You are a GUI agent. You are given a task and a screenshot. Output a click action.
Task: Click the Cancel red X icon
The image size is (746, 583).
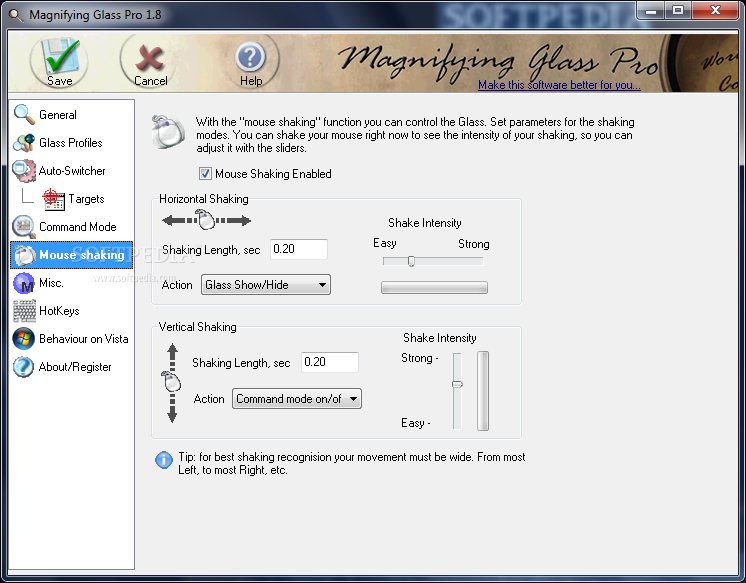[x=149, y=59]
